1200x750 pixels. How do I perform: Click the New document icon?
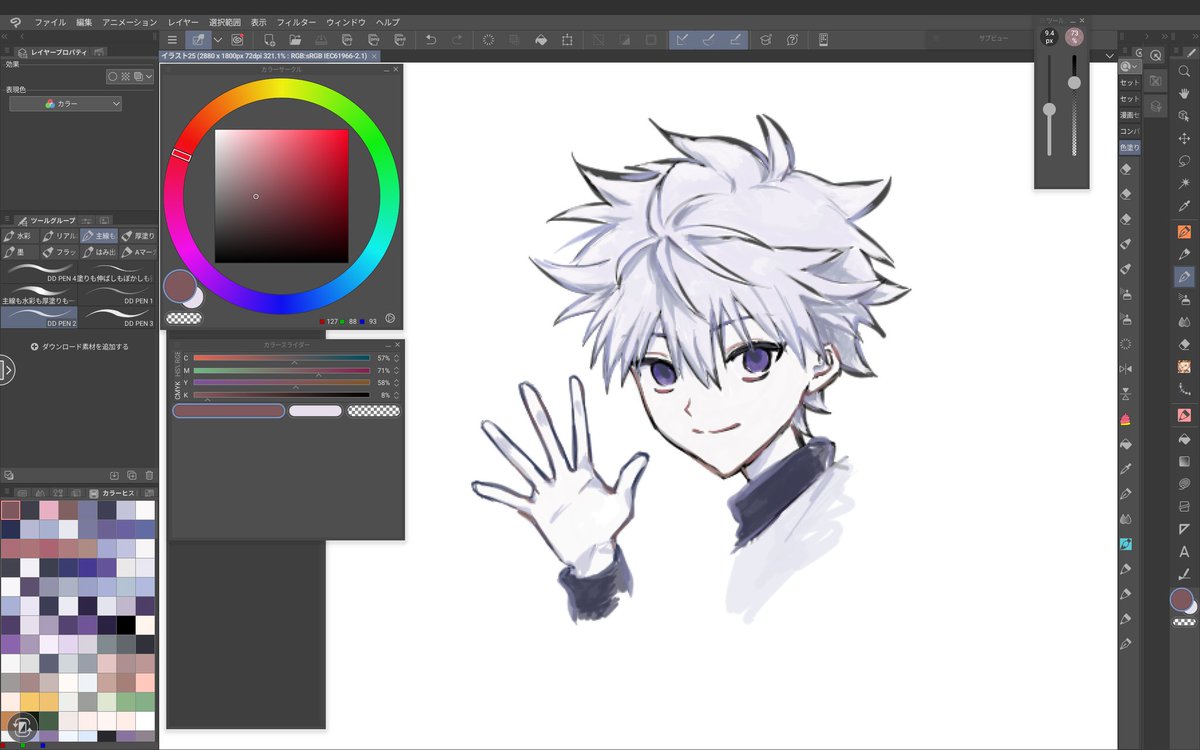tap(269, 40)
